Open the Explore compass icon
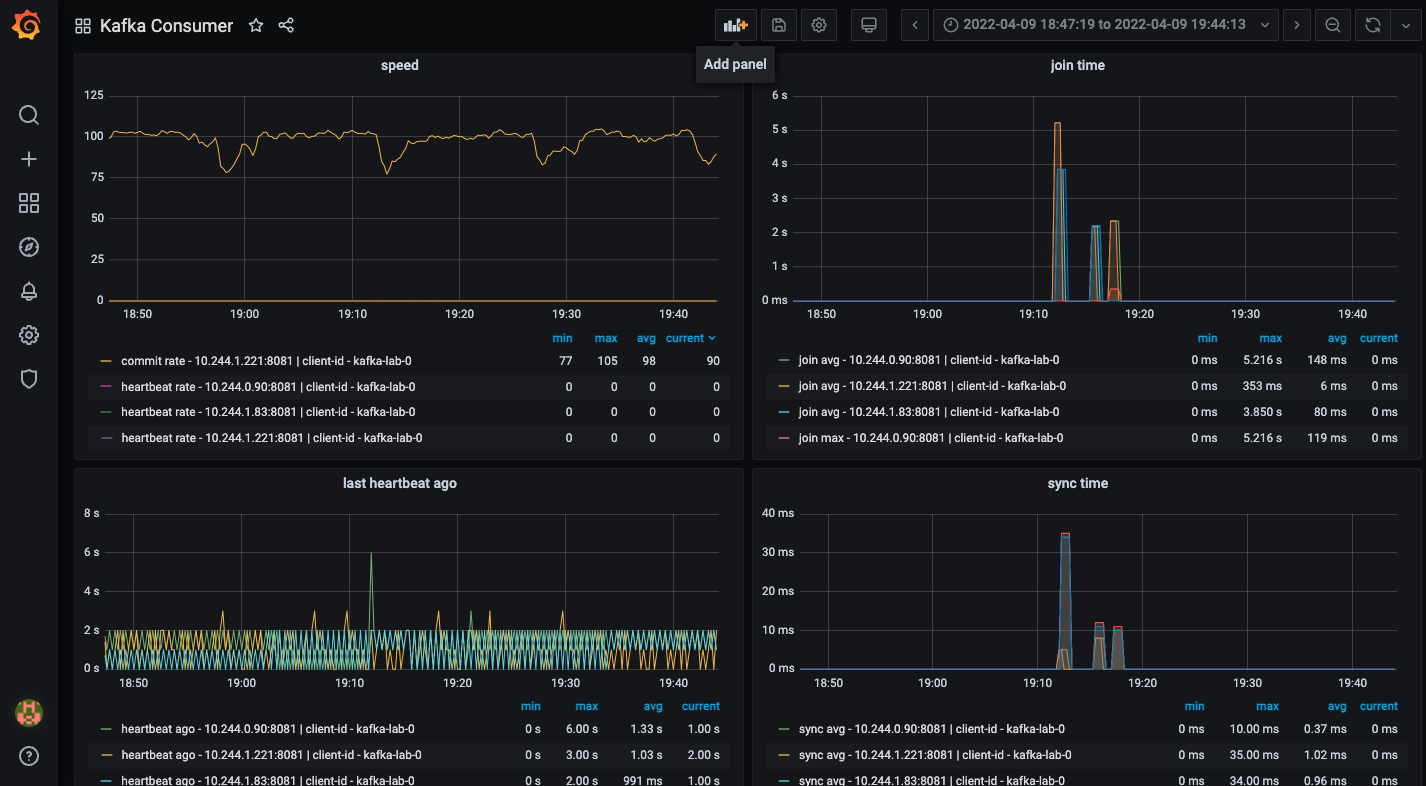 (29, 247)
